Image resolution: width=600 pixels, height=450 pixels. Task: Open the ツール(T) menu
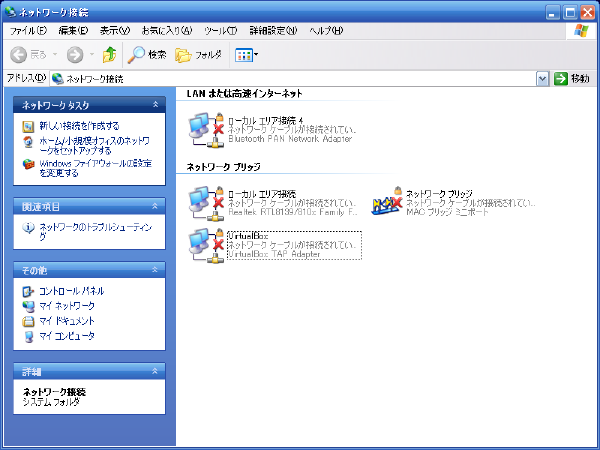[x=220, y=31]
